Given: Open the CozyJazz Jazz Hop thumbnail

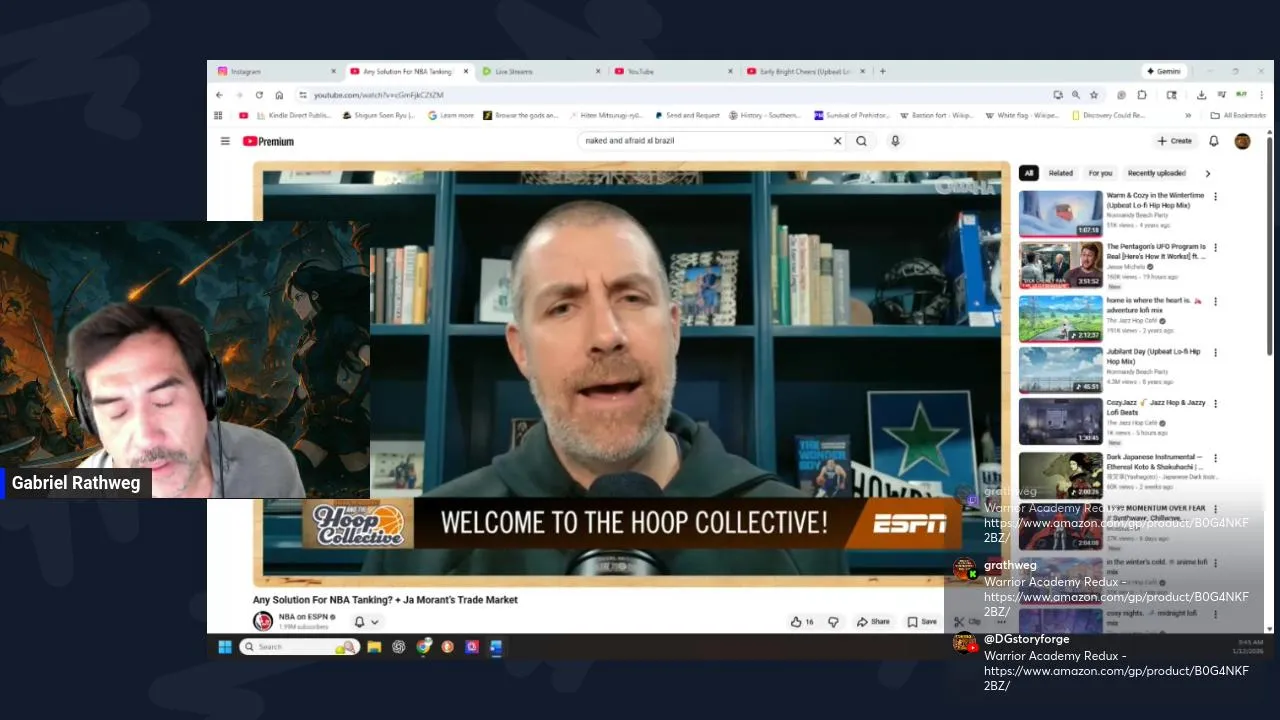Looking at the screenshot, I should (x=1060, y=422).
